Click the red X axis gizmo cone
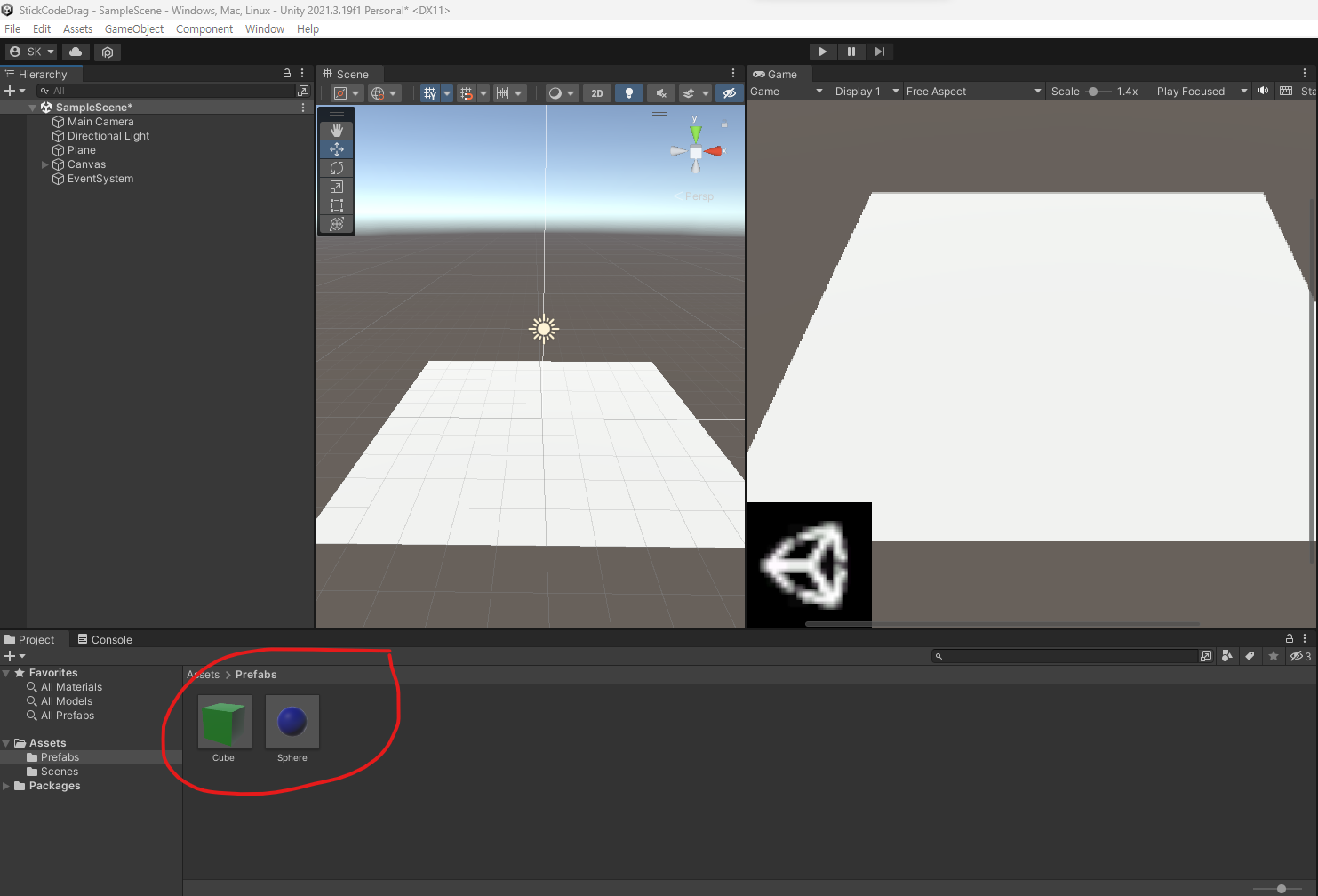Viewport: 1318px width, 896px height. pyautogui.click(x=714, y=152)
